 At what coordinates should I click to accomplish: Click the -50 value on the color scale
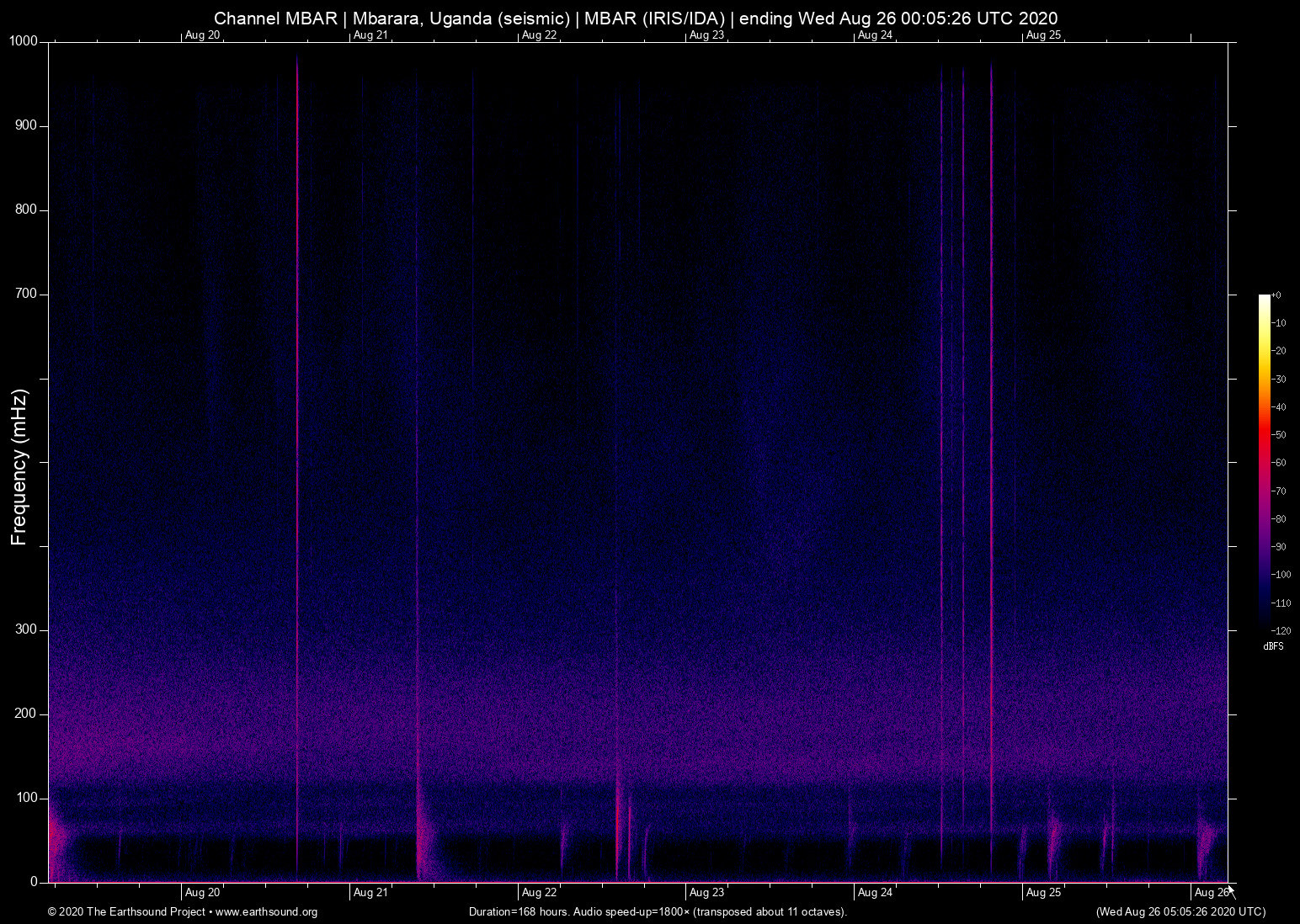1279,435
